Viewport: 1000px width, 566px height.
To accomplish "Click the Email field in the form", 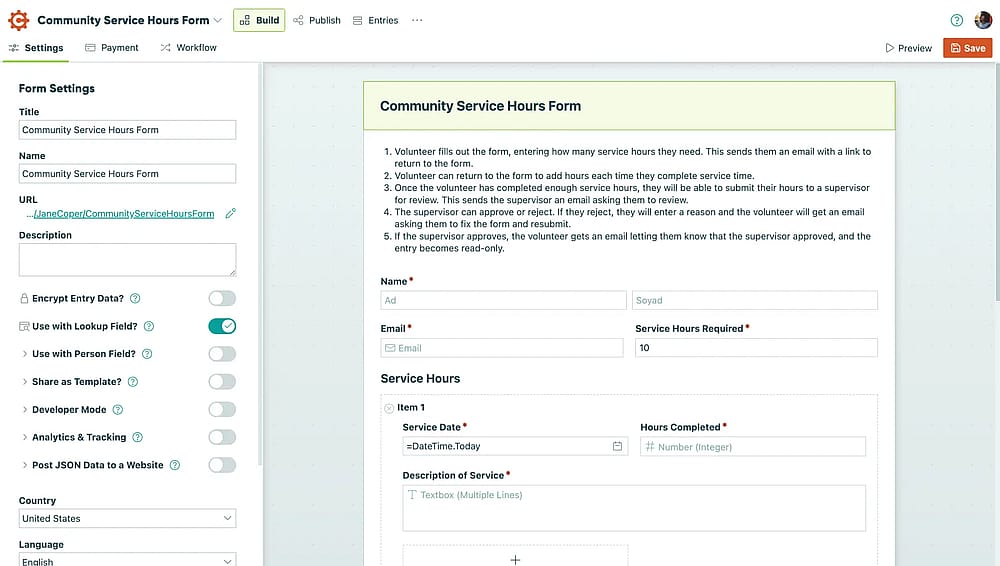I will point(502,348).
